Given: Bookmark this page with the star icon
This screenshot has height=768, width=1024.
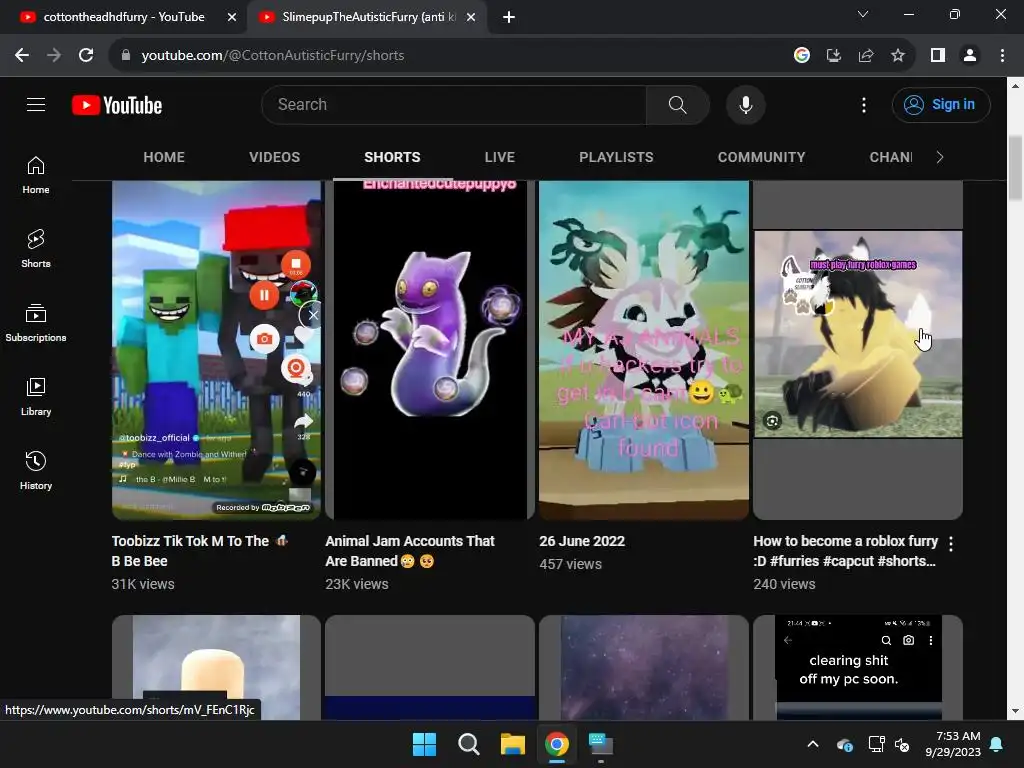Looking at the screenshot, I should point(898,56).
